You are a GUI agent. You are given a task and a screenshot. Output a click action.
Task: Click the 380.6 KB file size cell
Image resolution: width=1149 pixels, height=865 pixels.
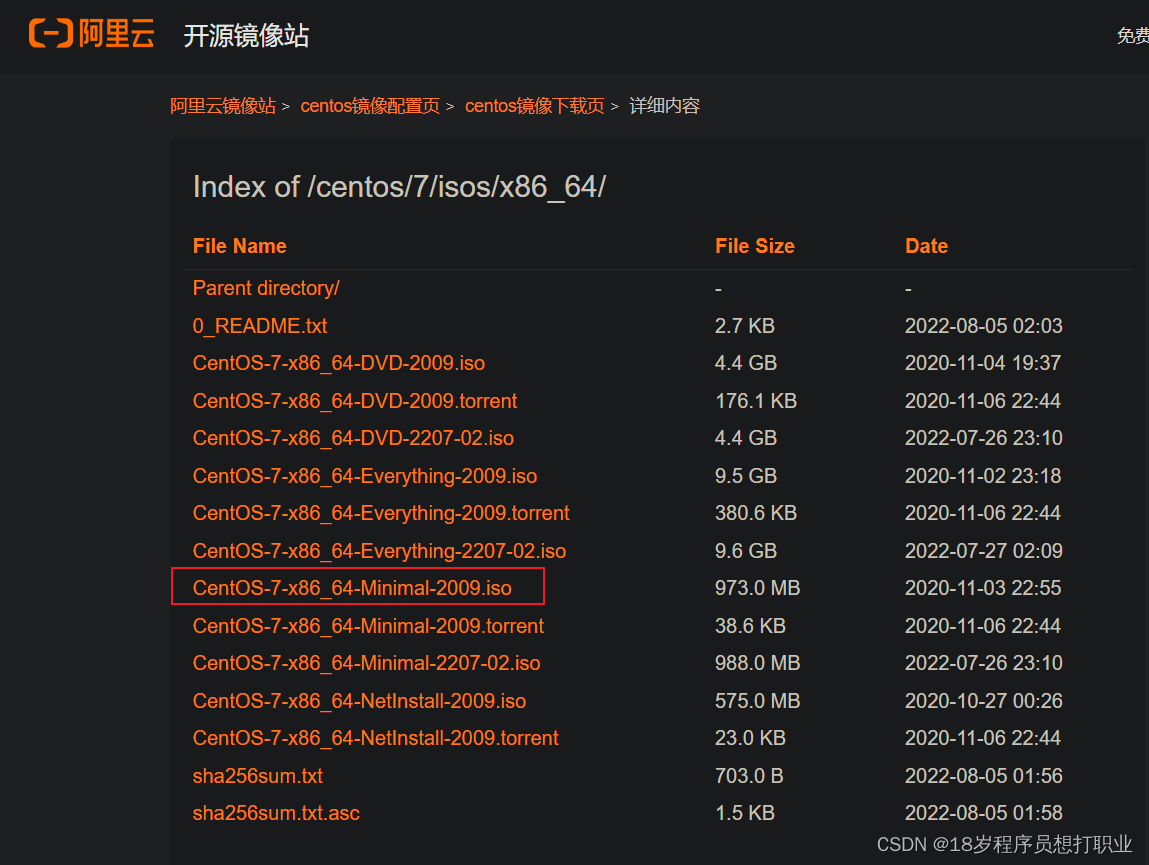pyautogui.click(x=755, y=512)
